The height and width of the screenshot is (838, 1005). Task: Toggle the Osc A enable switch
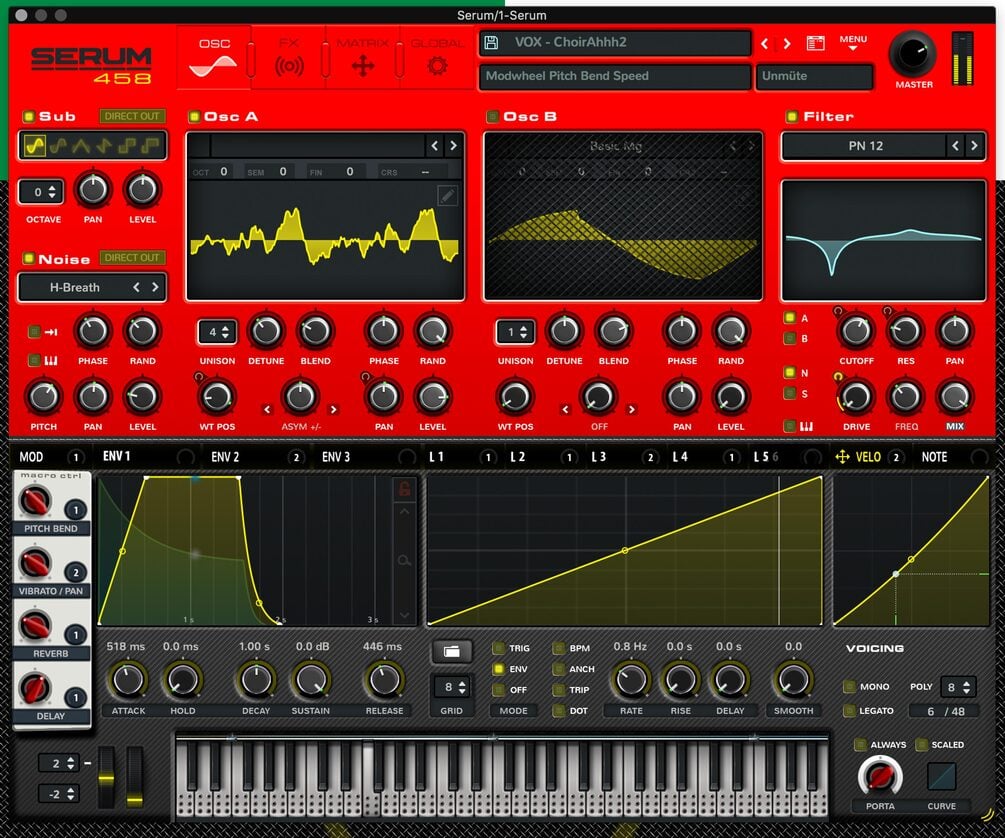194,116
